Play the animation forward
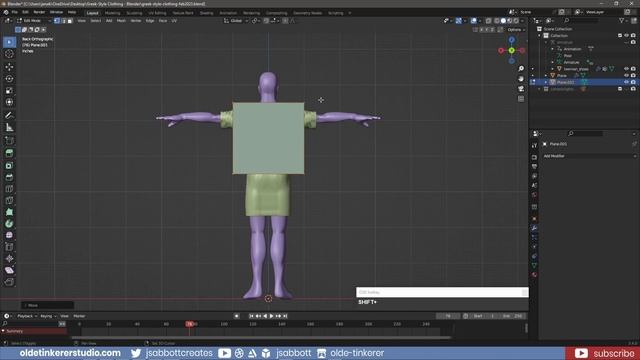This screenshot has height=360, width=640. 271,316
